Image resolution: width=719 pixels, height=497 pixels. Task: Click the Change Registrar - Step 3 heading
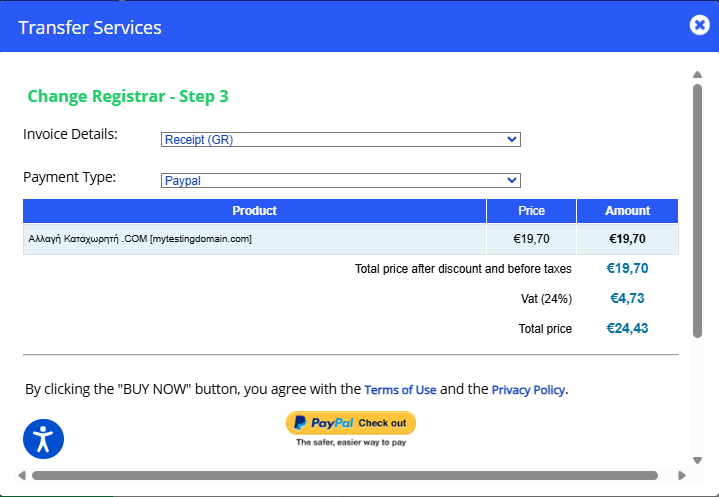[128, 97]
